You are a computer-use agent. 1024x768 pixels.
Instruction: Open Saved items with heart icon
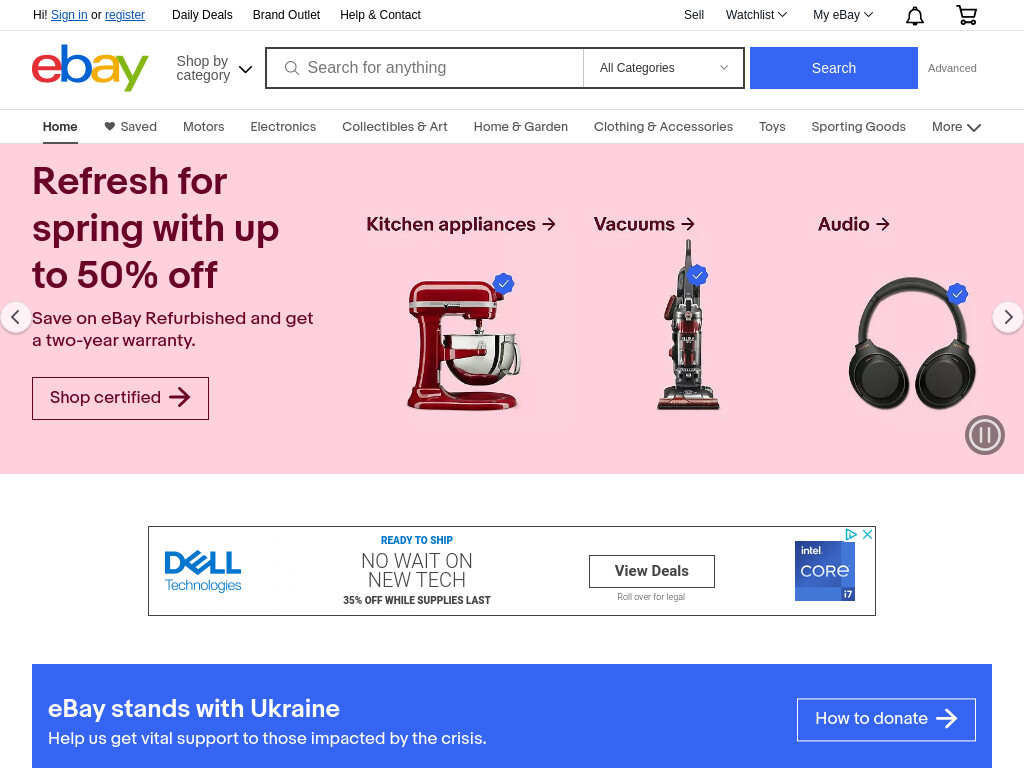click(131, 127)
